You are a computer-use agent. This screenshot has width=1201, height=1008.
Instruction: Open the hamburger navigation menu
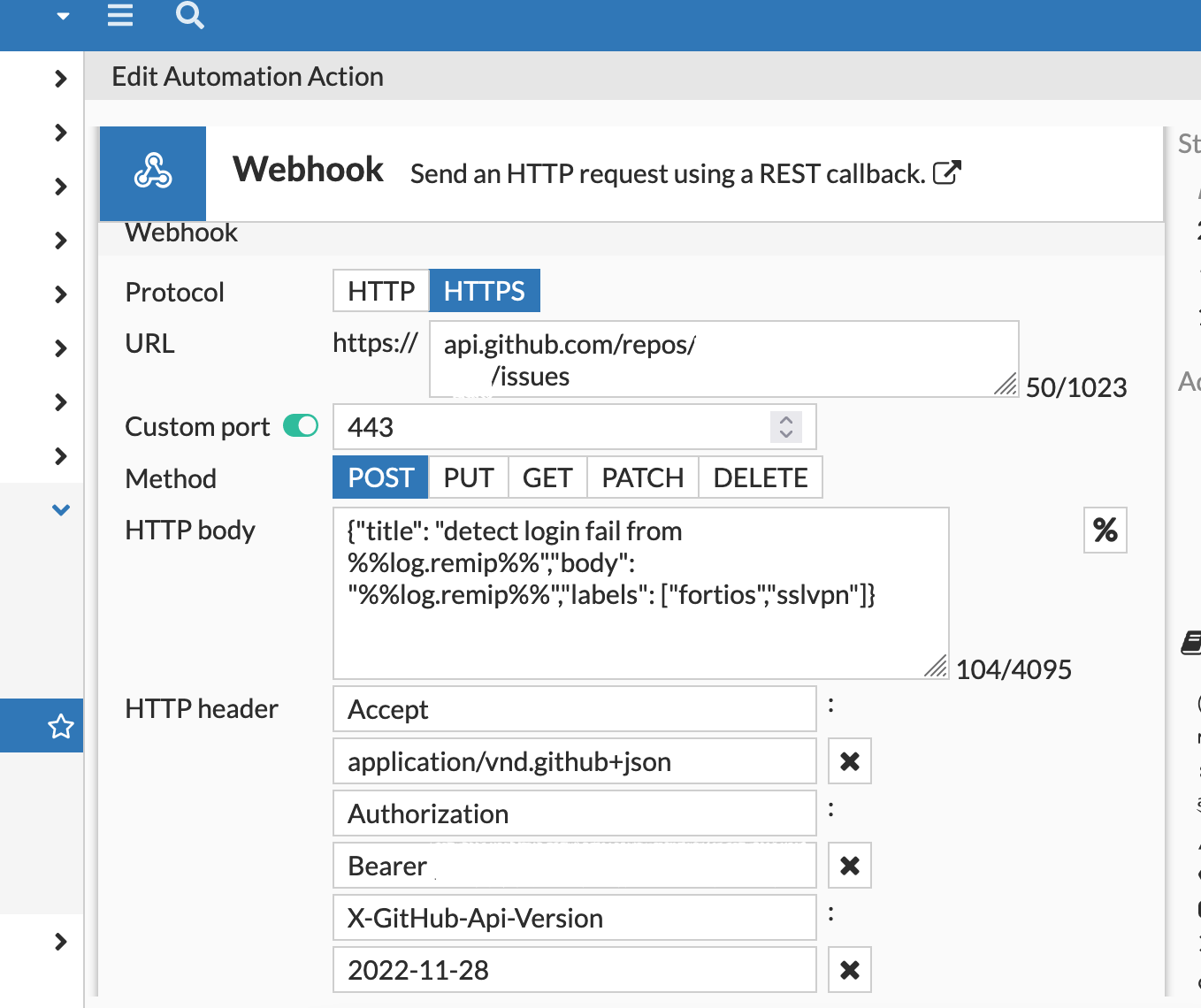coord(120,15)
